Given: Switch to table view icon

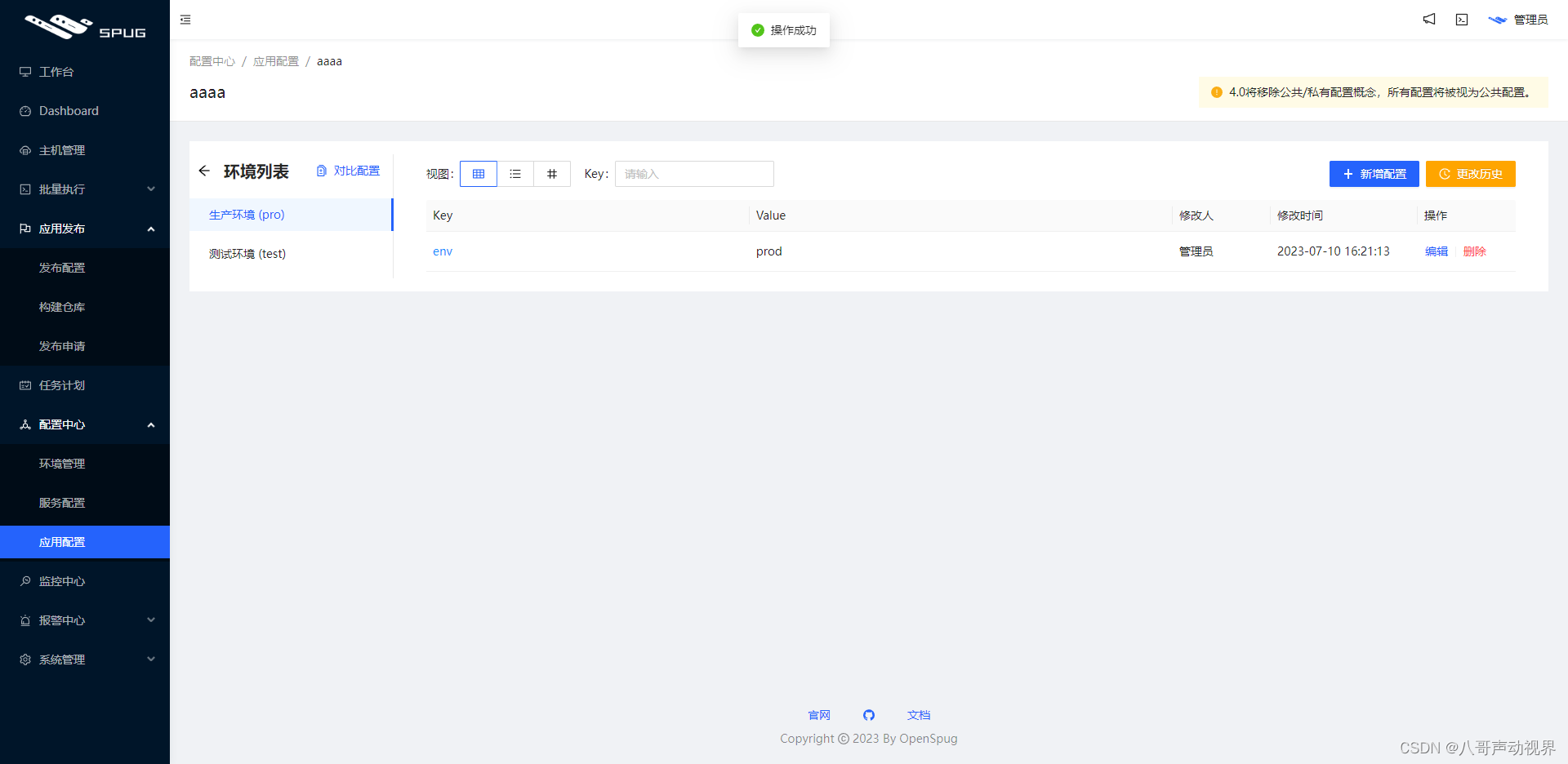Looking at the screenshot, I should (x=479, y=174).
